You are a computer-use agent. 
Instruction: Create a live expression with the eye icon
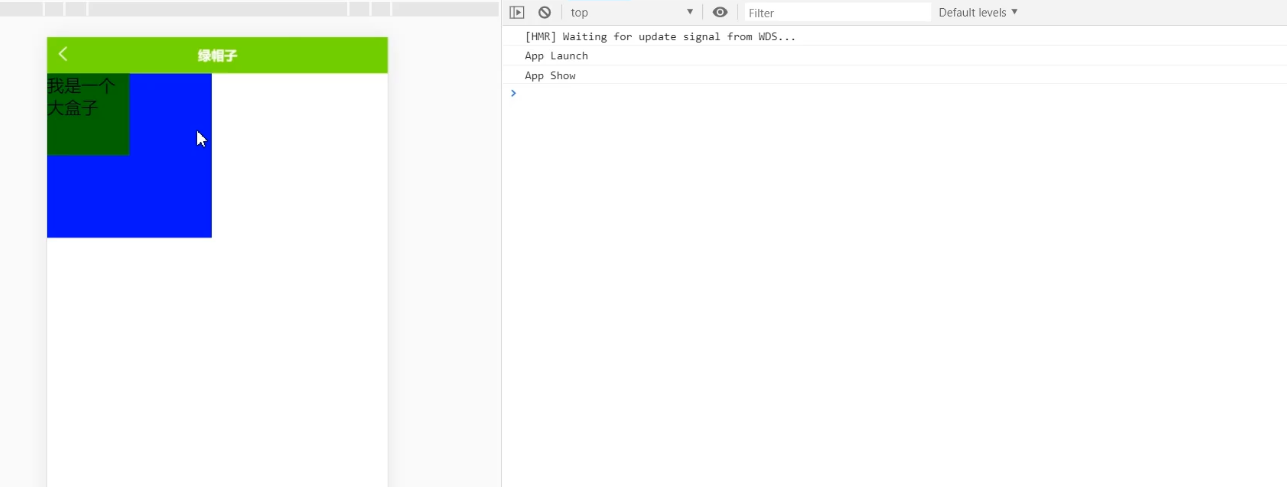[720, 12]
